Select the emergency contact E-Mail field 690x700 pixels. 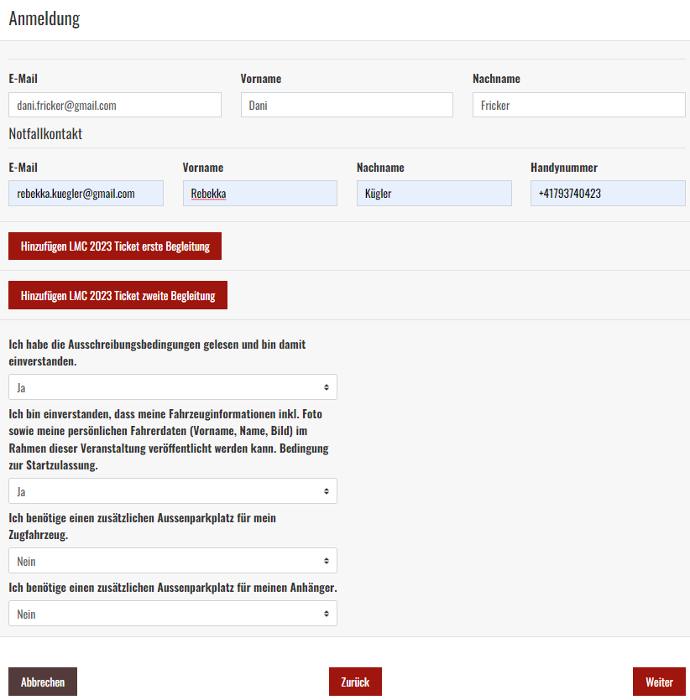coord(86,194)
